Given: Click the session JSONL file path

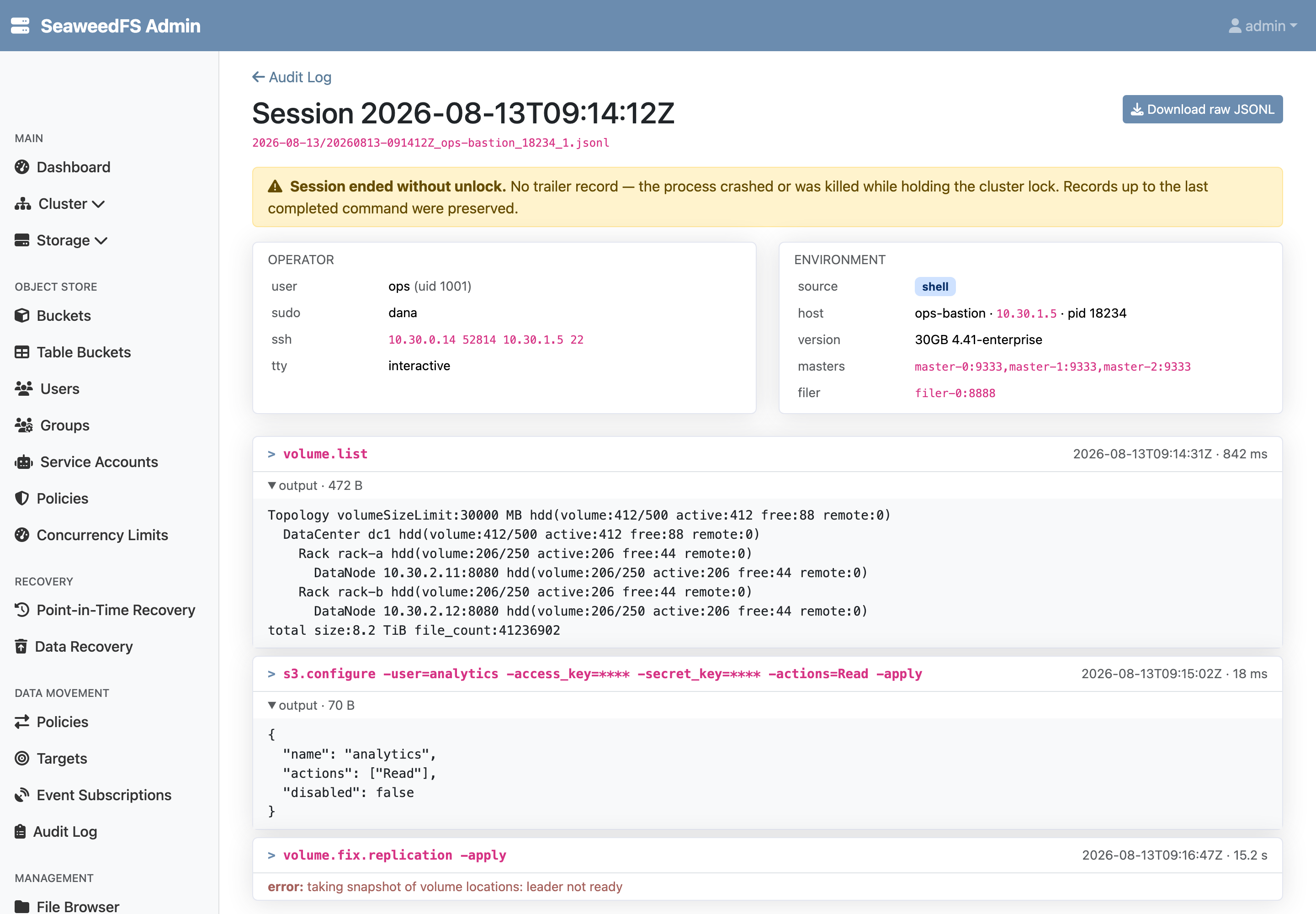Looking at the screenshot, I should 430,143.
